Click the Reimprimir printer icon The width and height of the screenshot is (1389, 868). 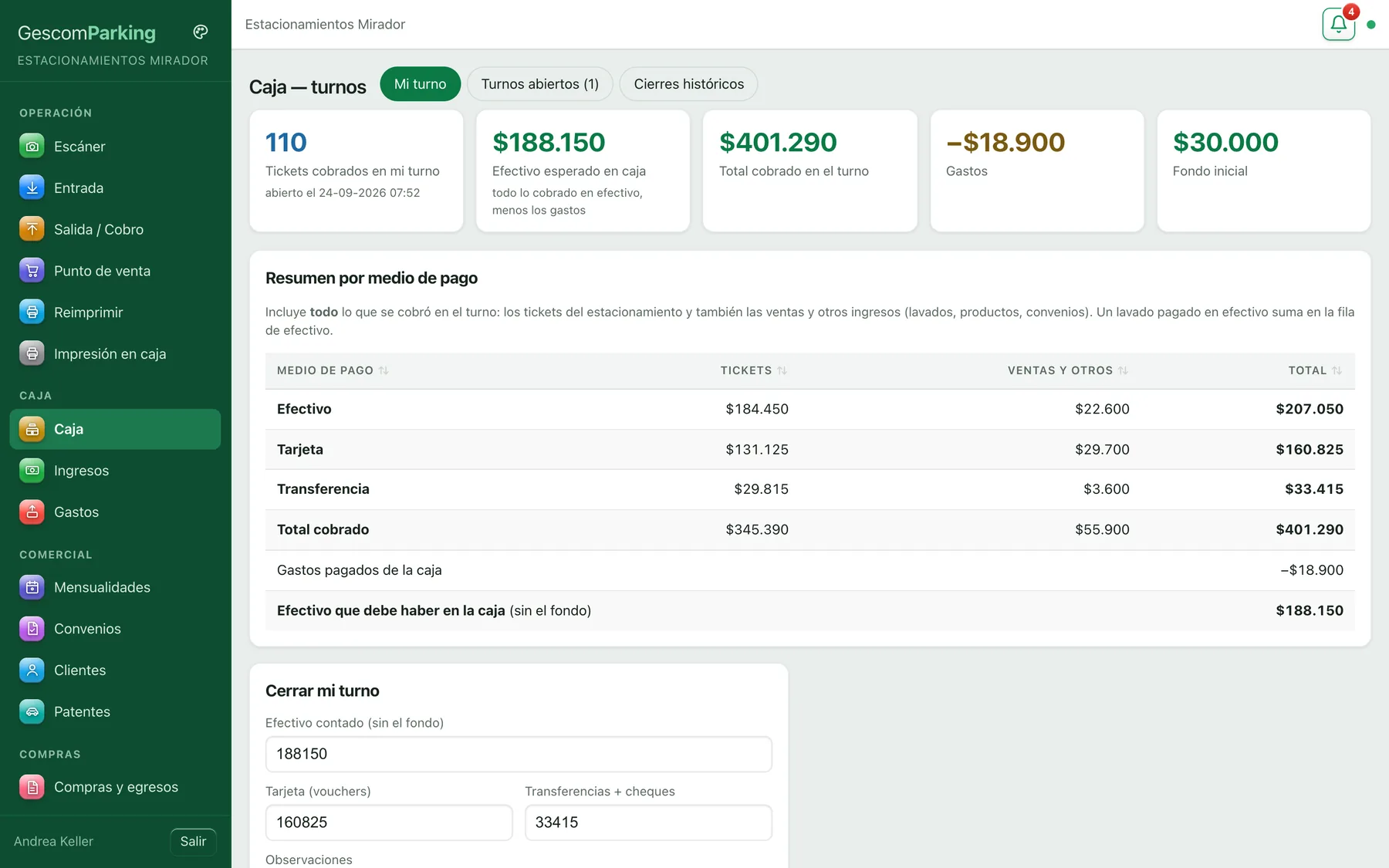tap(32, 312)
